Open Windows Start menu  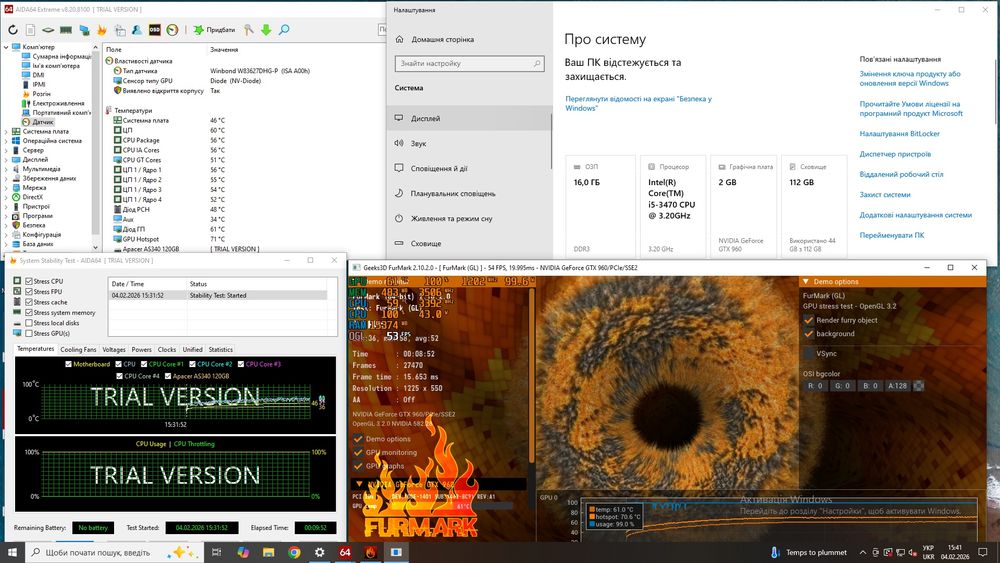(12, 552)
